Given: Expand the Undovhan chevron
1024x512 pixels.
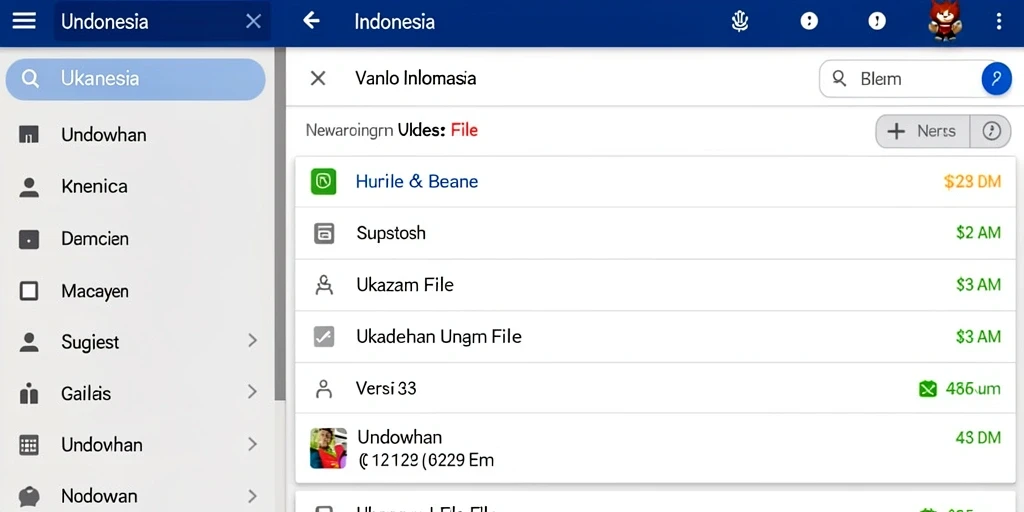Looking at the screenshot, I should pos(252,444).
